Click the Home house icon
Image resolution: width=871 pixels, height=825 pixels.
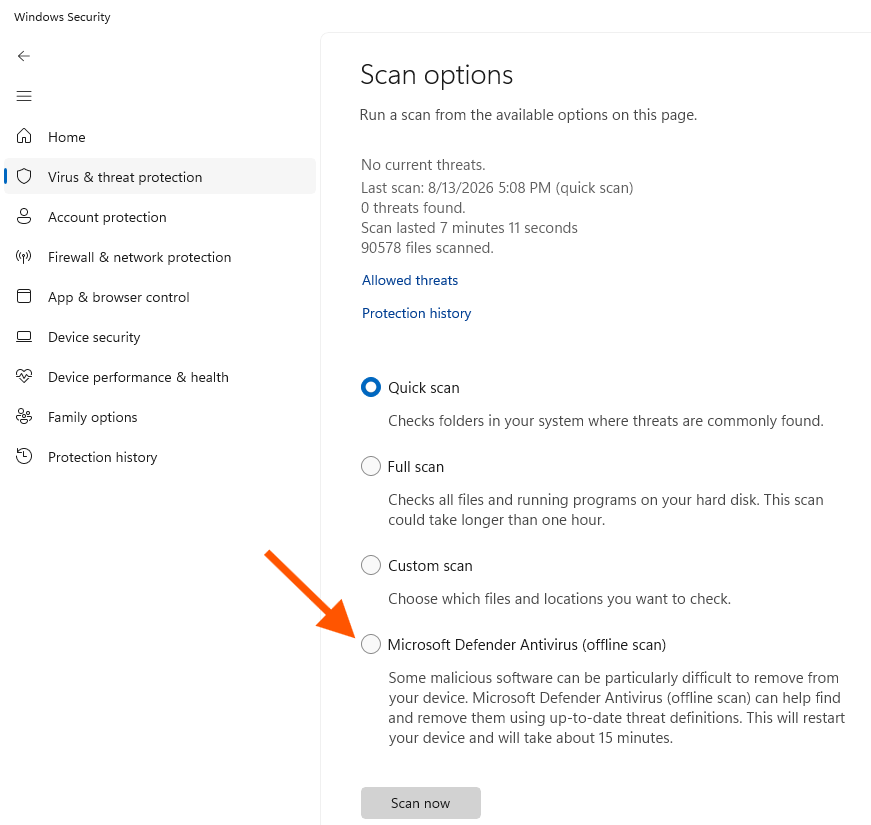tap(24, 136)
